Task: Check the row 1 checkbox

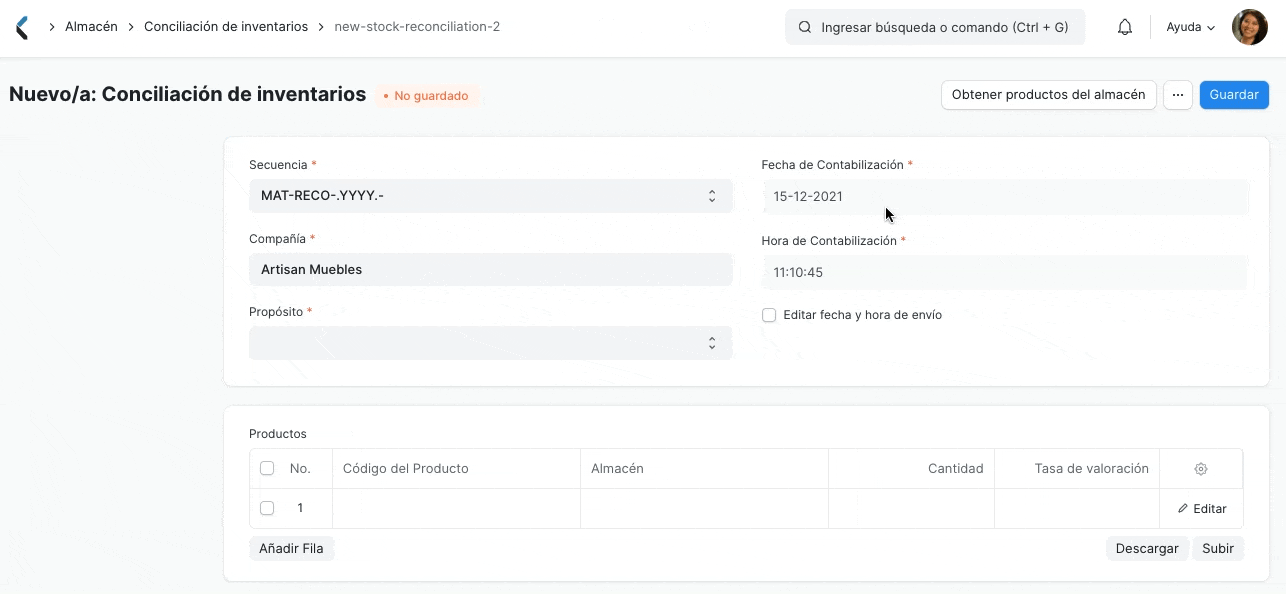Action: click(267, 507)
